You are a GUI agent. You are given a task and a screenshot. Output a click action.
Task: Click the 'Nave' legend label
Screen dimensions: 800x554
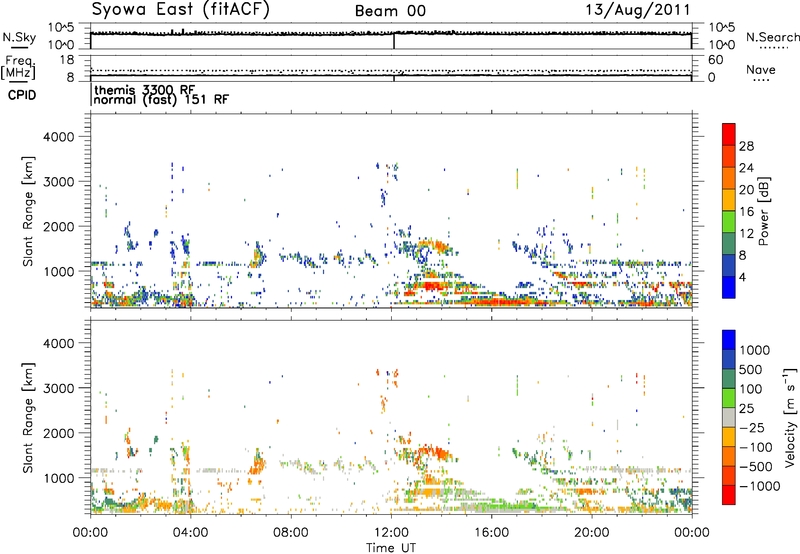[x=761, y=70]
